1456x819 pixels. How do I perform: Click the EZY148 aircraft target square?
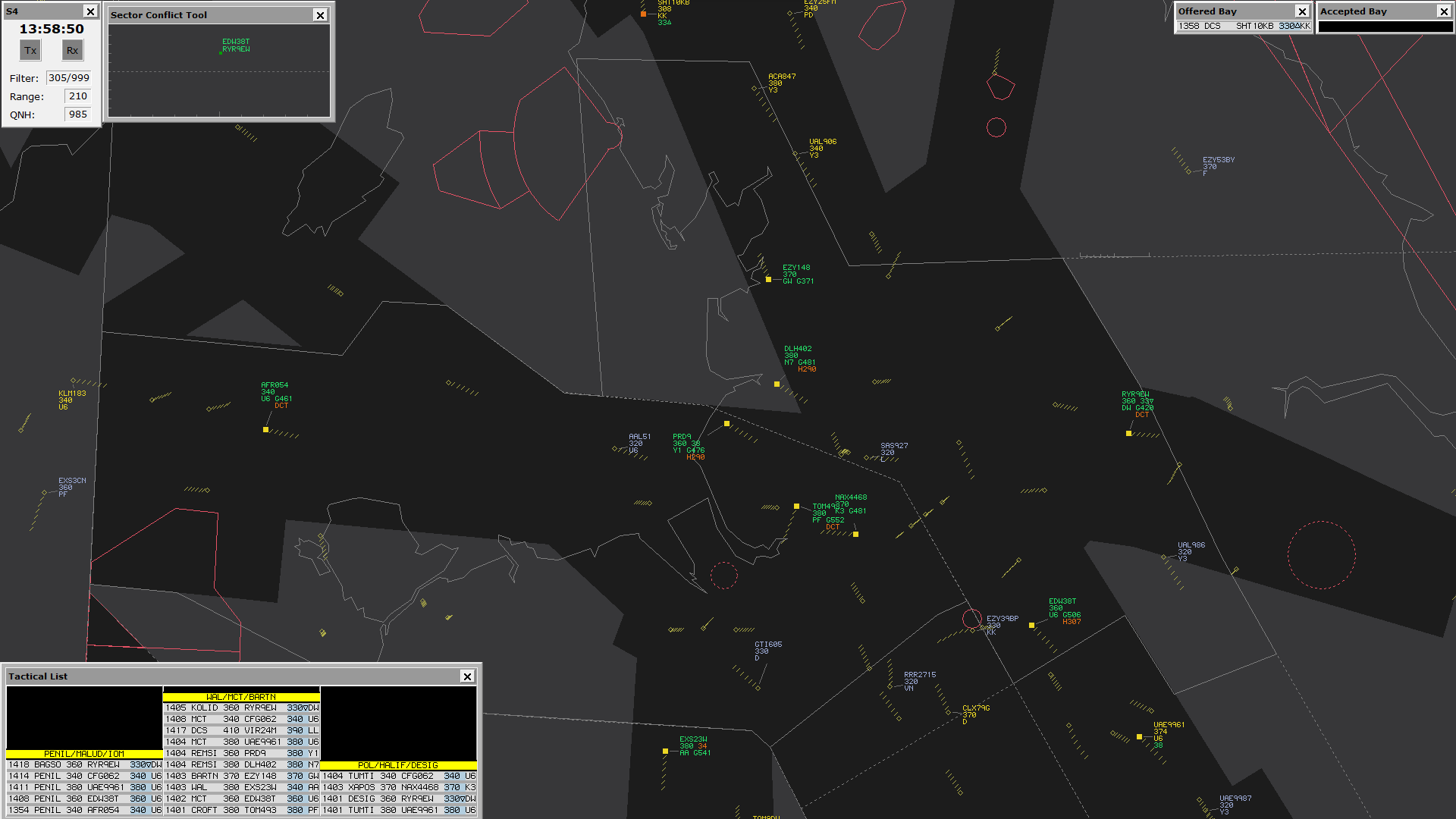[768, 280]
